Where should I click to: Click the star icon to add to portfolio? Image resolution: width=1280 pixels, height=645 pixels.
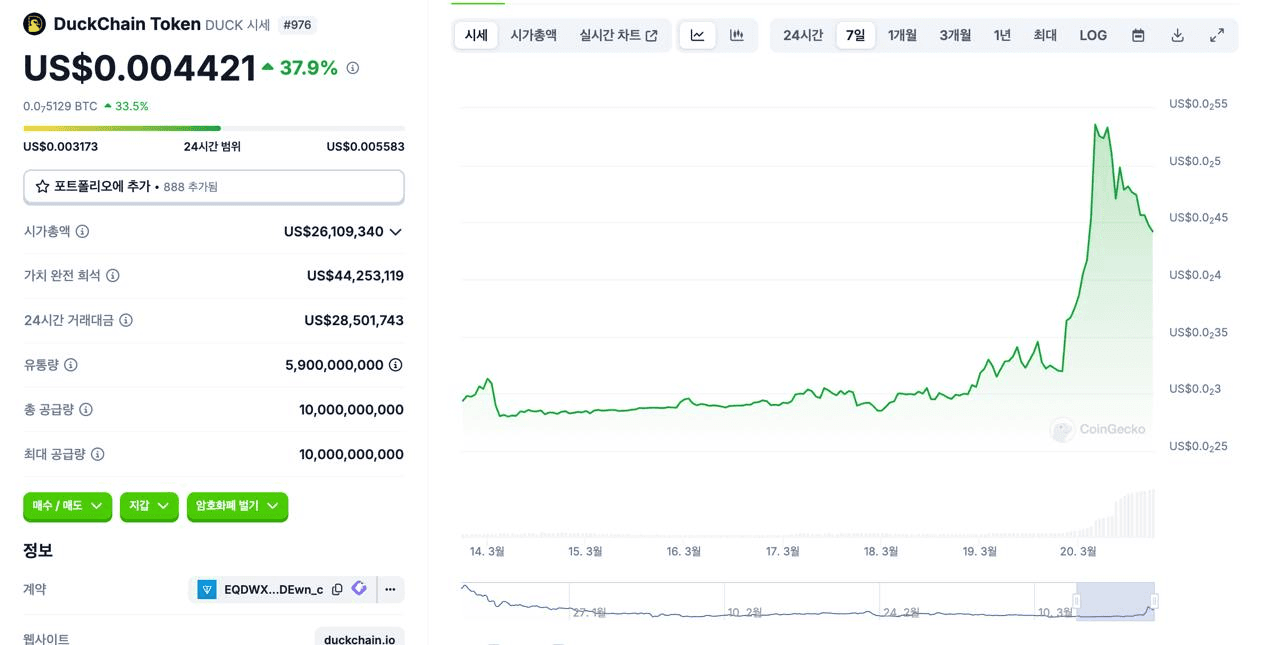point(41,186)
